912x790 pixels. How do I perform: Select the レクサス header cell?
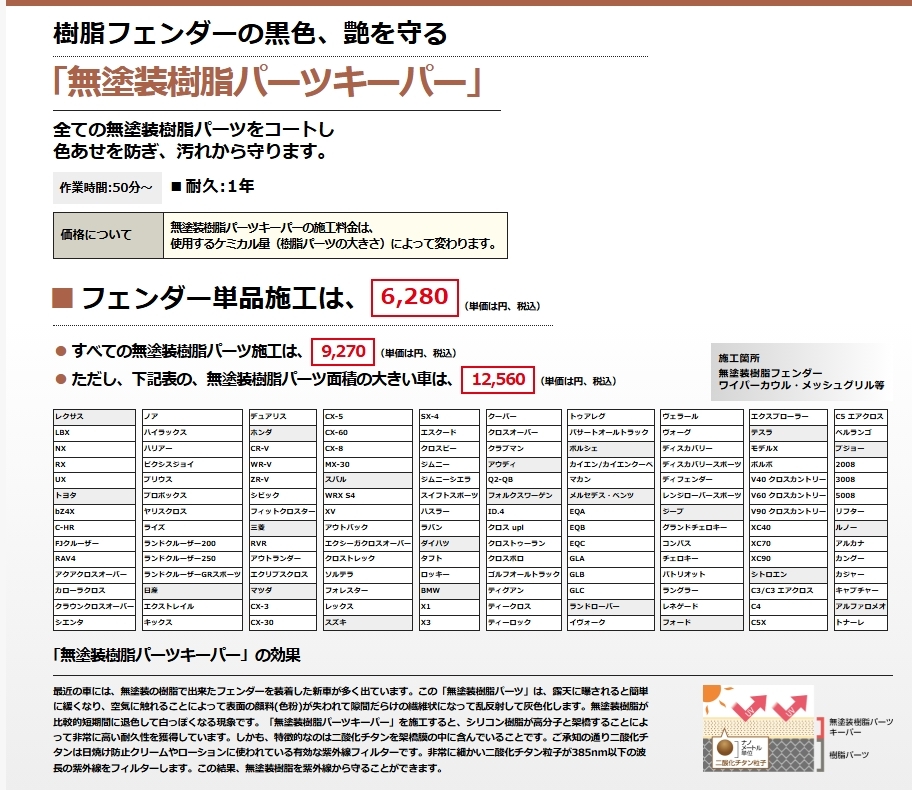(x=94, y=416)
